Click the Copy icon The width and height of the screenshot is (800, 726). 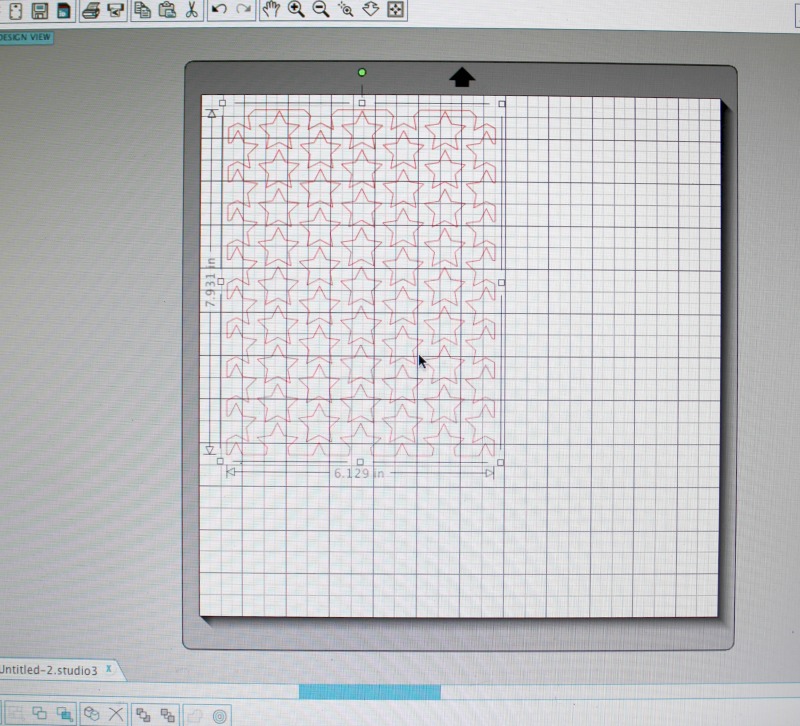143,10
